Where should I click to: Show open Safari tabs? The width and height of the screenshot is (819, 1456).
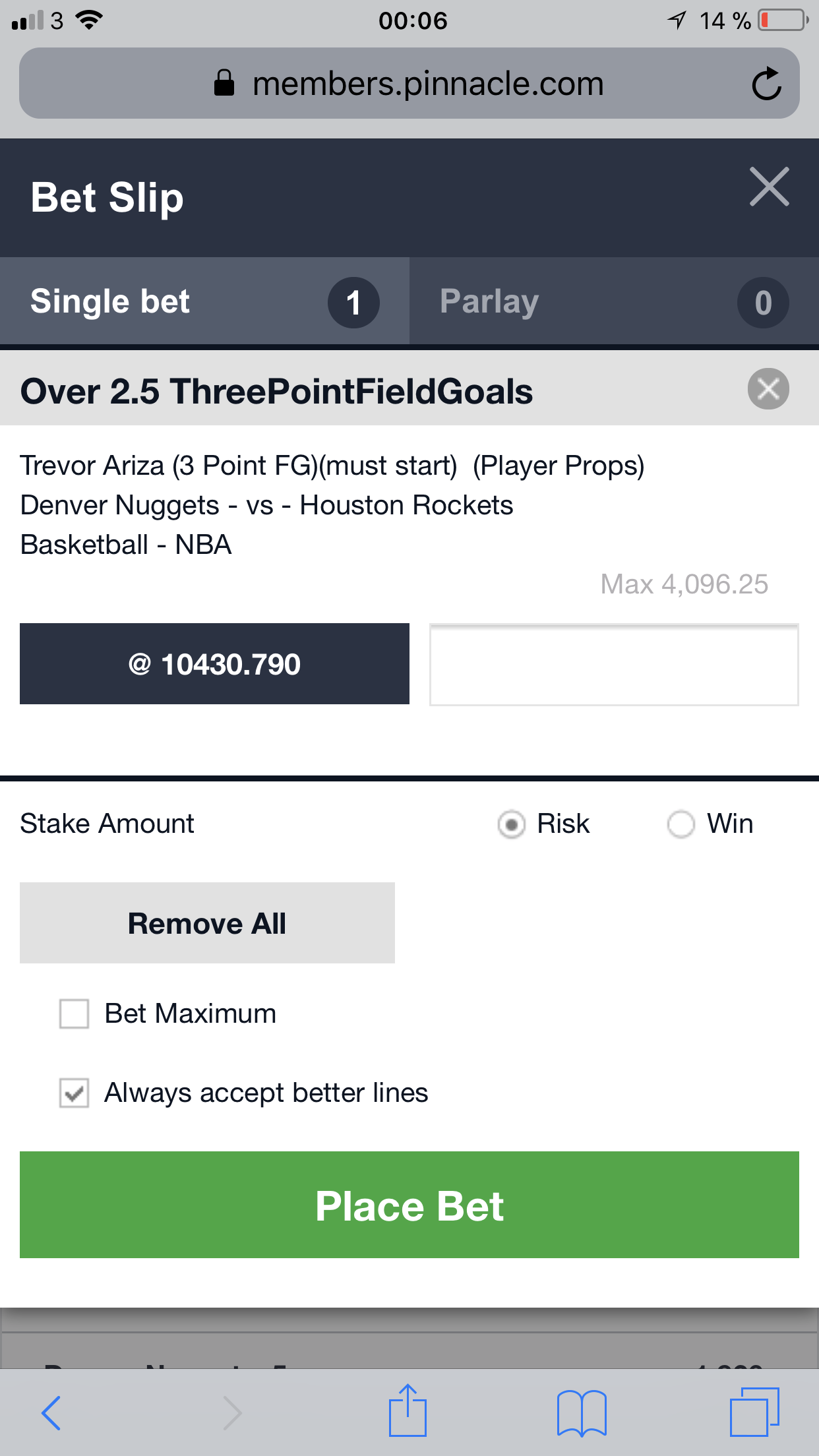754,1412
